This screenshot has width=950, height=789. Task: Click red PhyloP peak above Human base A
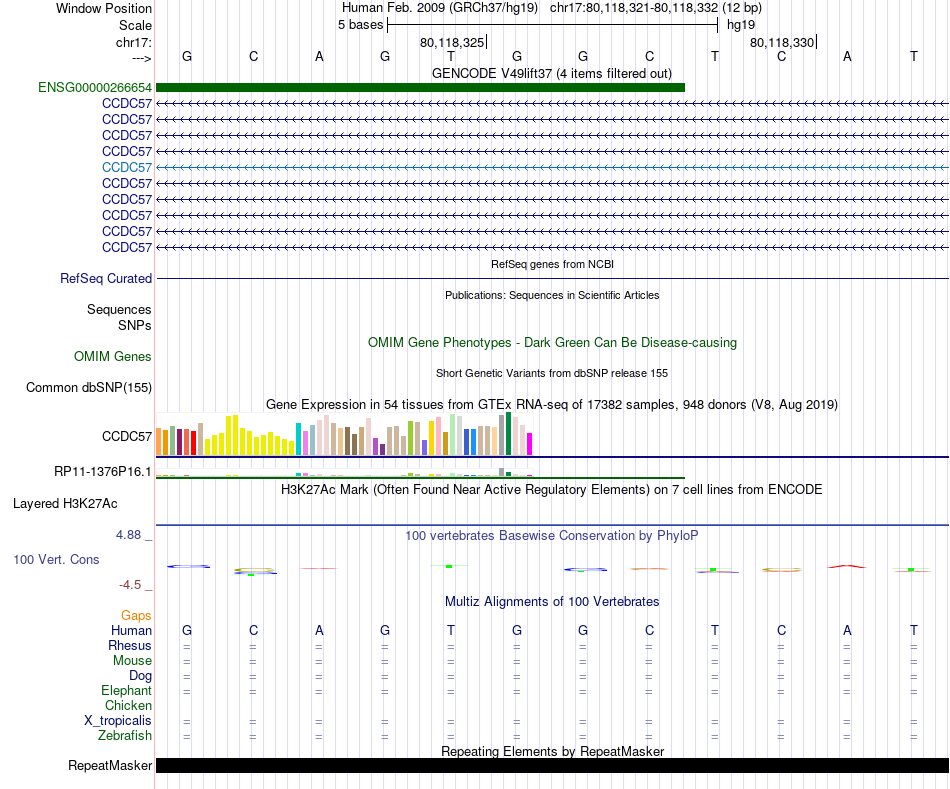(847, 567)
